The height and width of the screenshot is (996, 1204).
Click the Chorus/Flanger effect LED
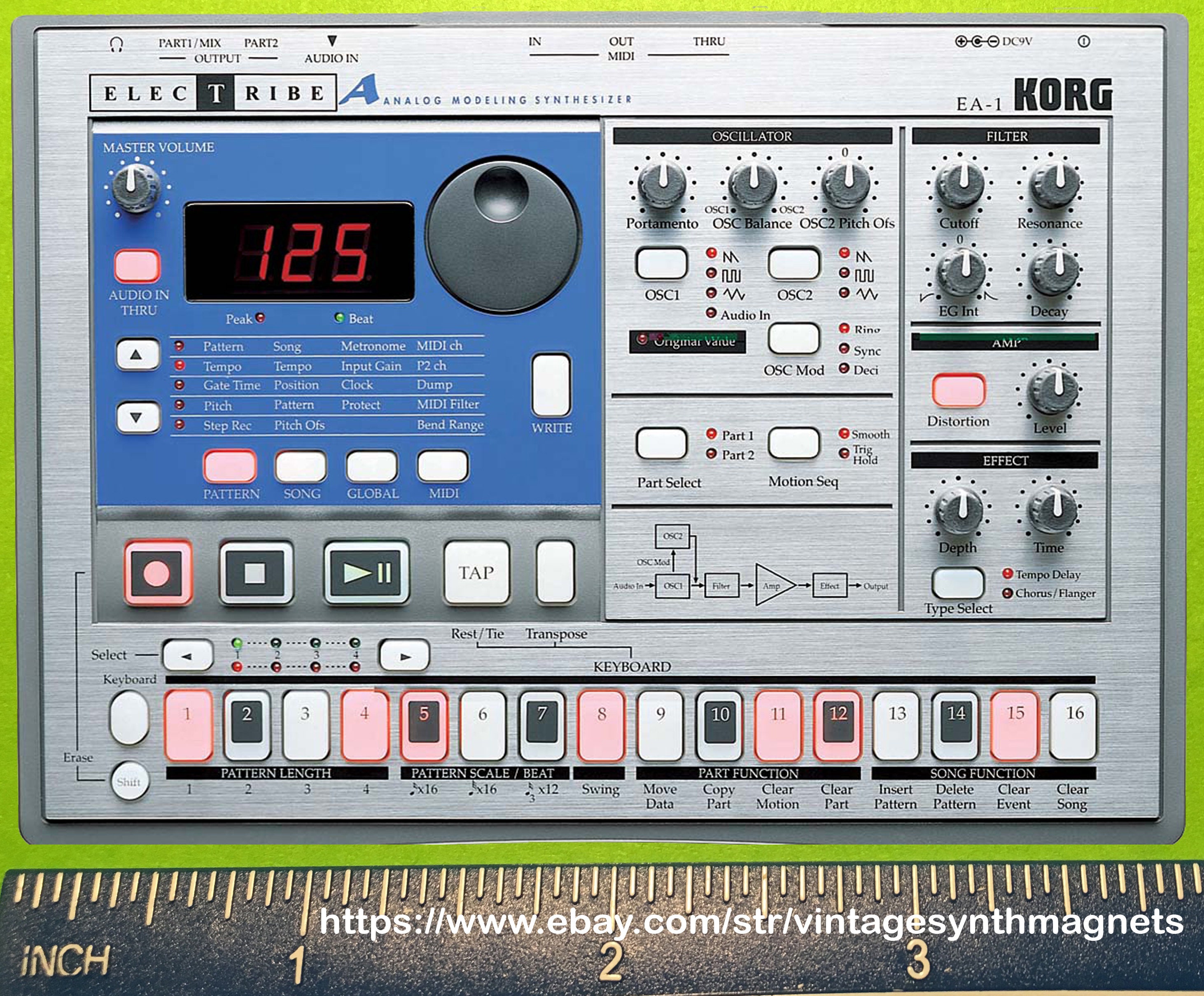[x=1007, y=593]
